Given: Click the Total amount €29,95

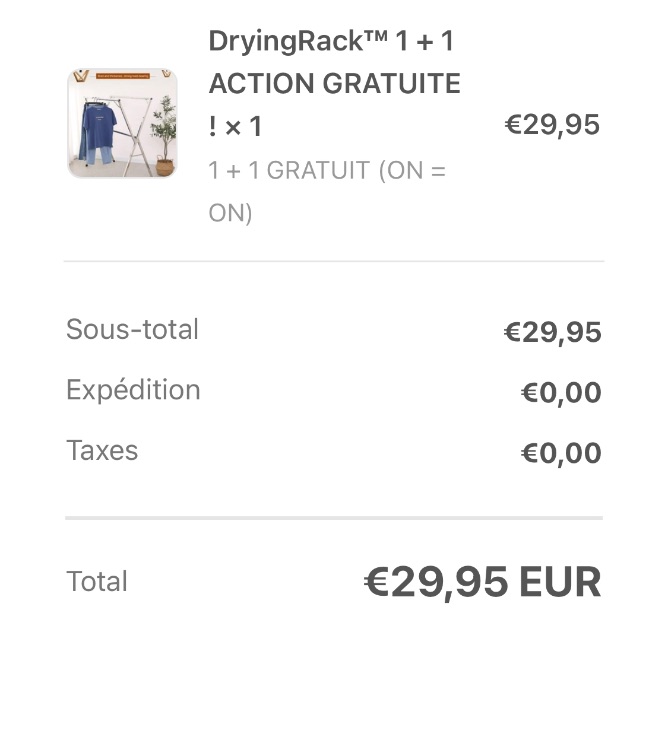Looking at the screenshot, I should click(436, 582).
